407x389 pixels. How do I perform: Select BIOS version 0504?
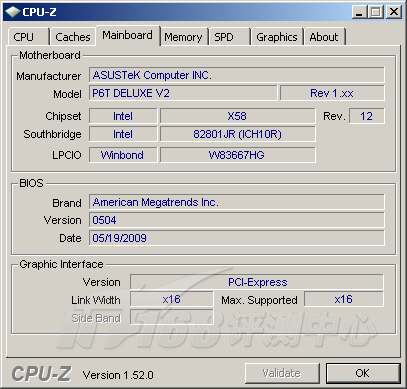click(x=237, y=220)
